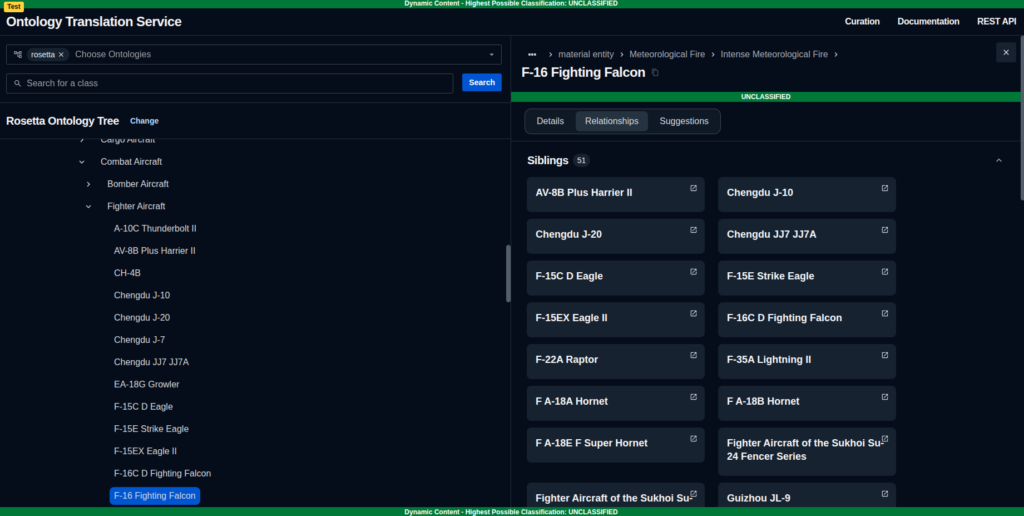Copy the F-16 Fighting Falcon class name
Viewport: 1024px width, 516px height.
point(655,73)
